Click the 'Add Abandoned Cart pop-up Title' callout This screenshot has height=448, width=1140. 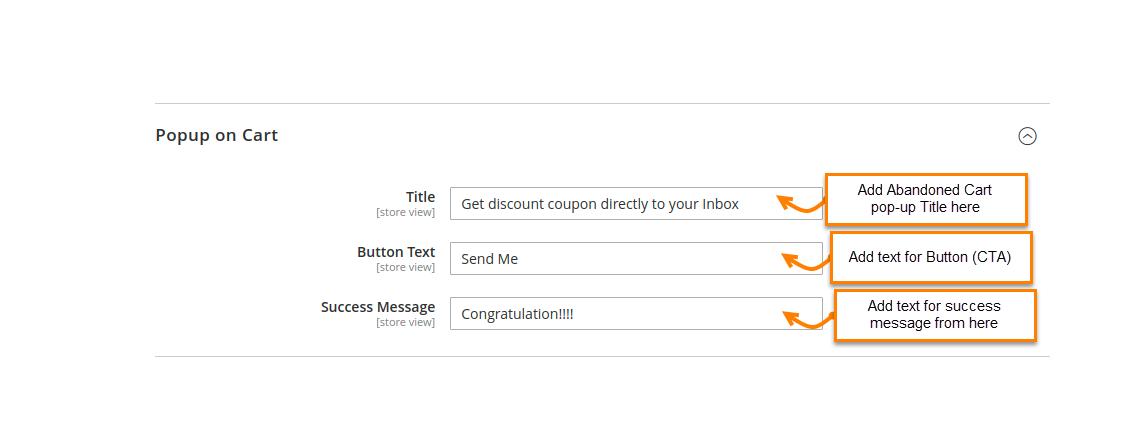925,198
